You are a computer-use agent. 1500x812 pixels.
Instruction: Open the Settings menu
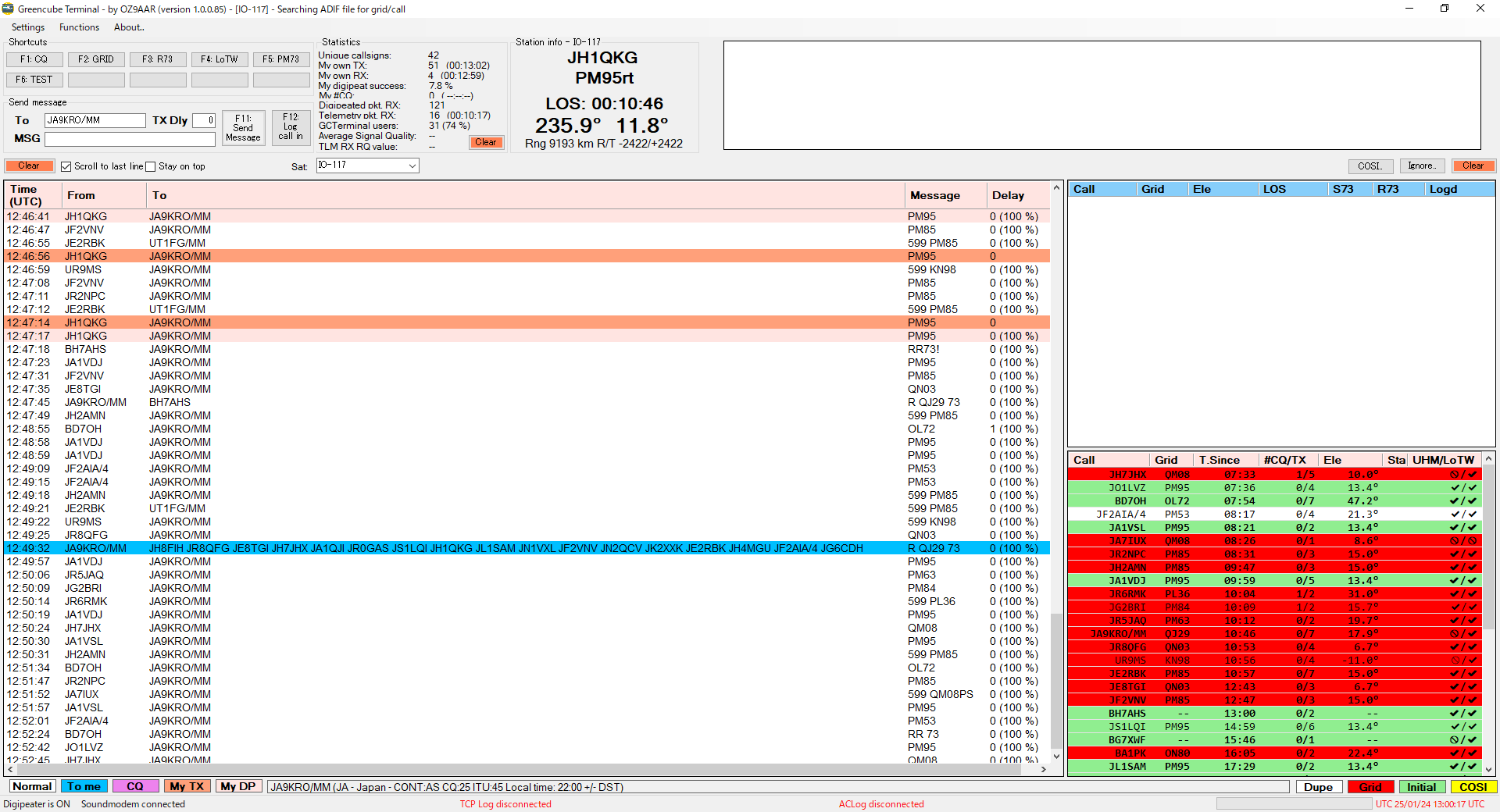point(28,27)
